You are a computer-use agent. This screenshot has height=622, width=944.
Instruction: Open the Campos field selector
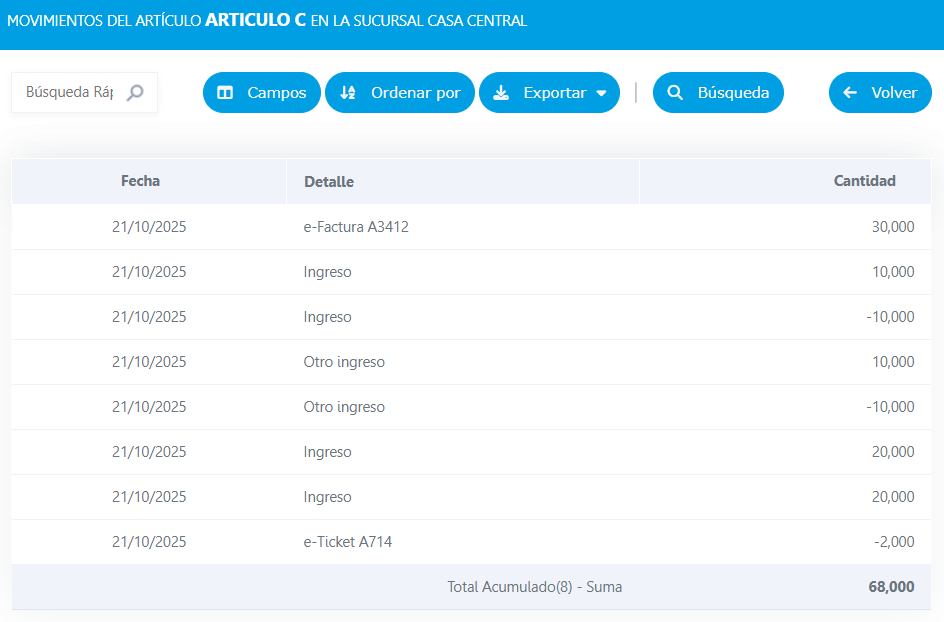(262, 93)
